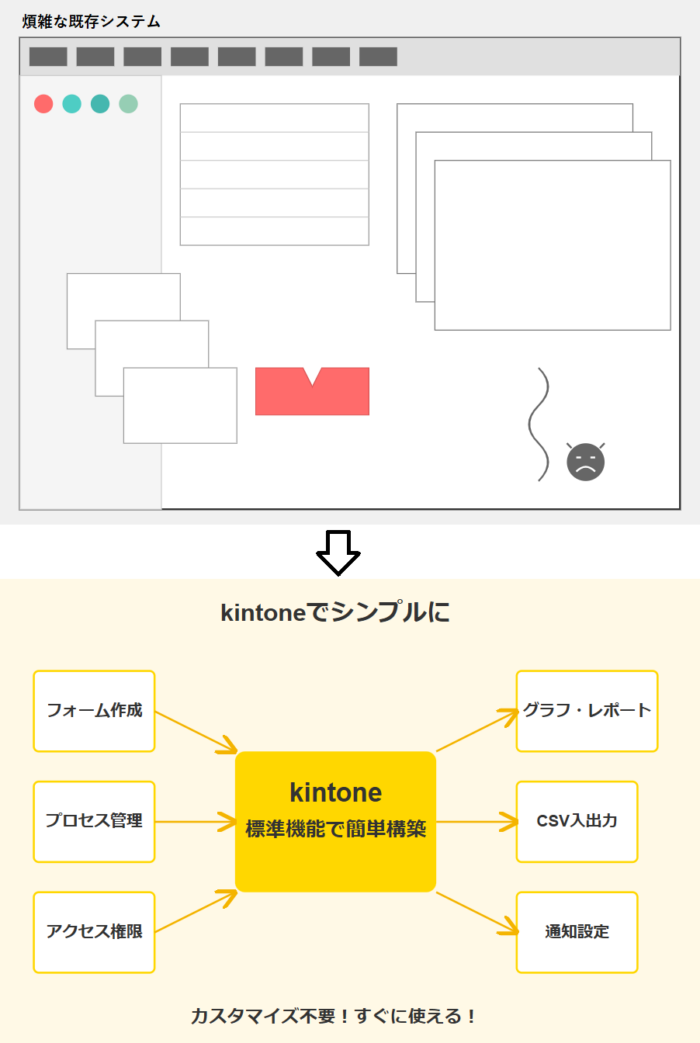
Task: Select the red circle dot
Action: point(43,104)
